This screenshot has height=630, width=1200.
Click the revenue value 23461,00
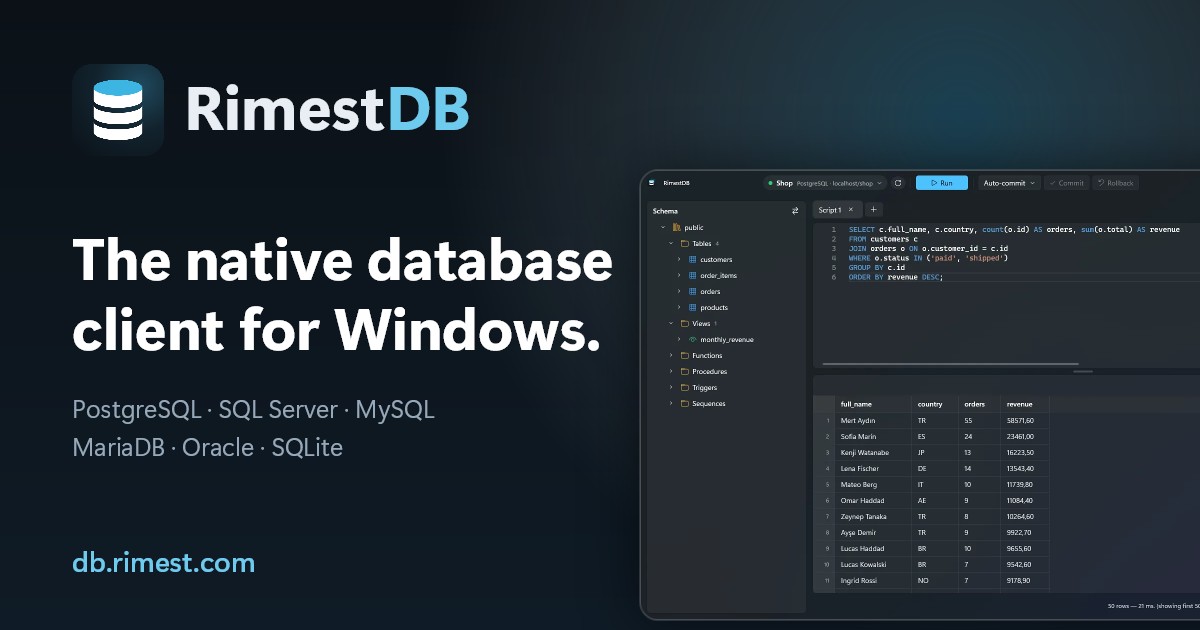click(1024, 437)
